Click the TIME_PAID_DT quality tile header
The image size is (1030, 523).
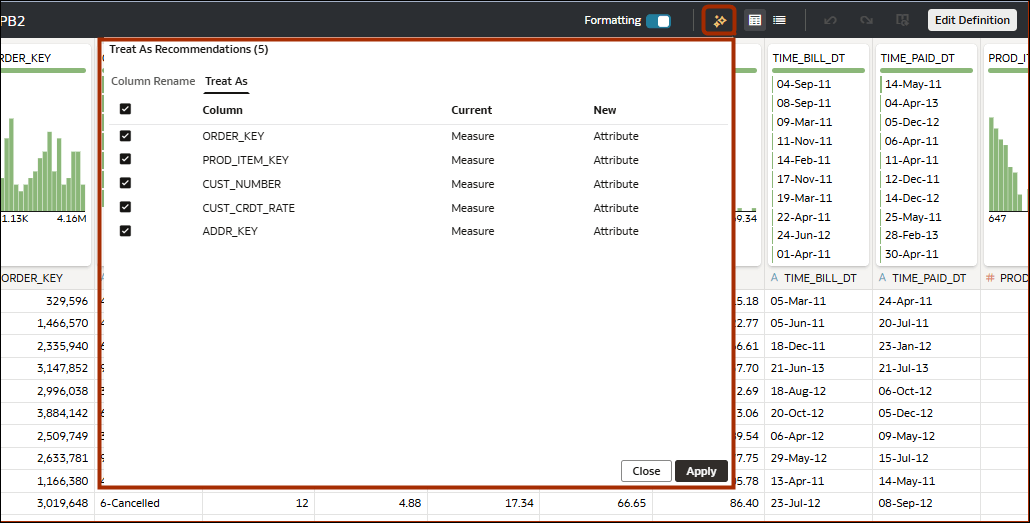coord(918,58)
